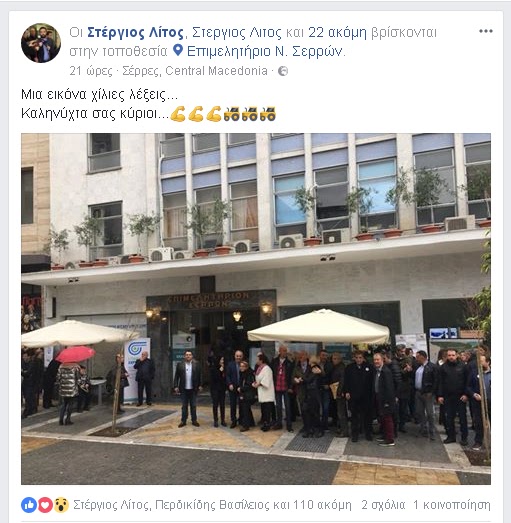Click the location pin icon
511x523 pixels.
178,50
